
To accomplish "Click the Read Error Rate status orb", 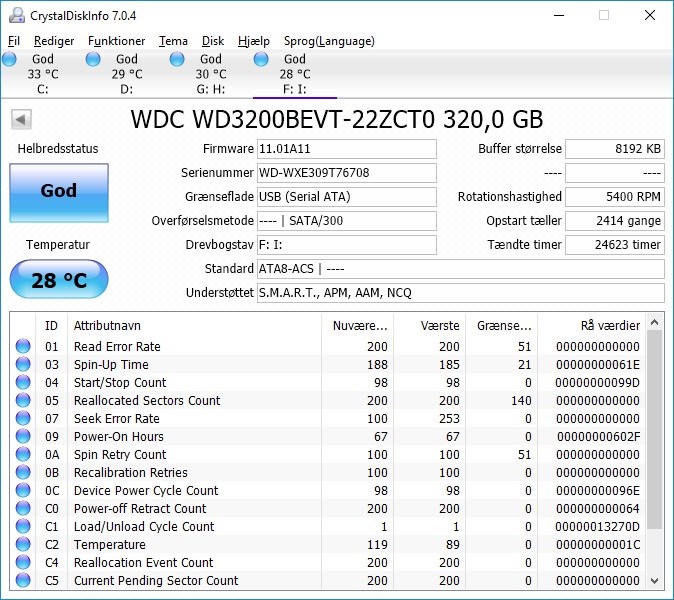I will [x=23, y=346].
